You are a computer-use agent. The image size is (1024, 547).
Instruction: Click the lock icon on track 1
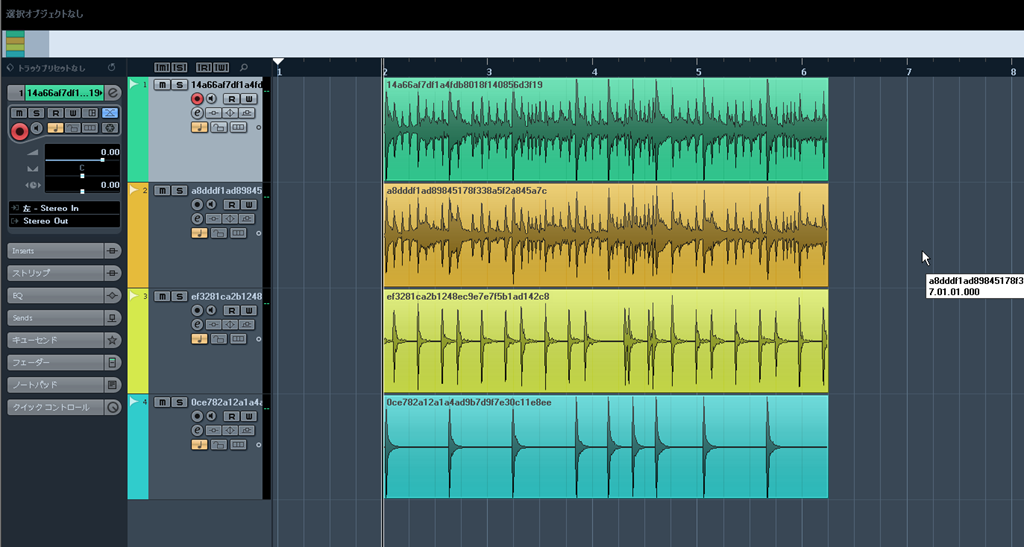[219, 127]
